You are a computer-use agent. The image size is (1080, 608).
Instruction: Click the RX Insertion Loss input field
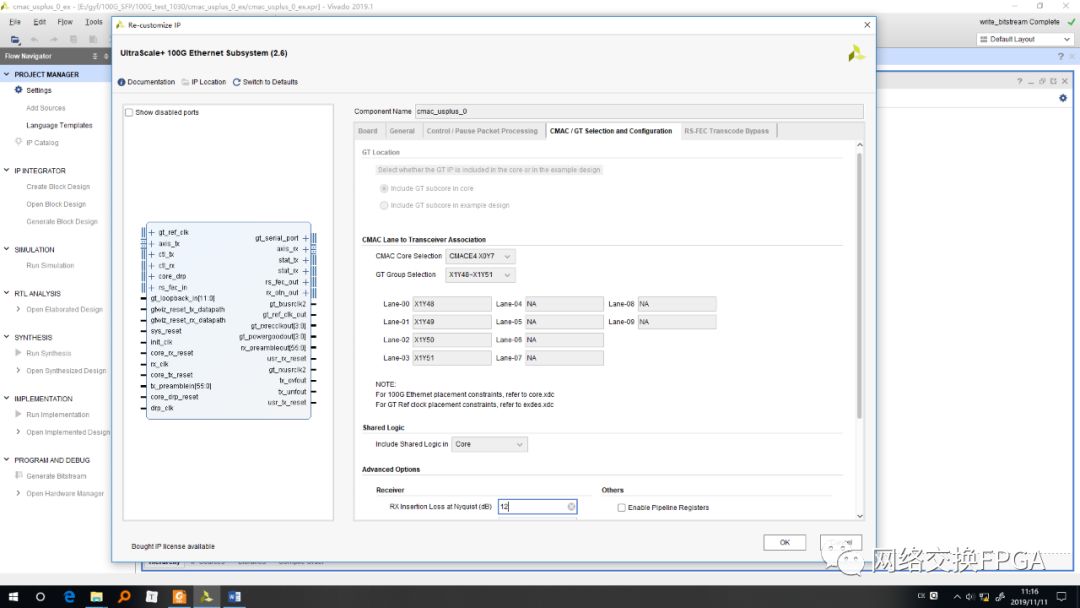pyautogui.click(x=537, y=507)
